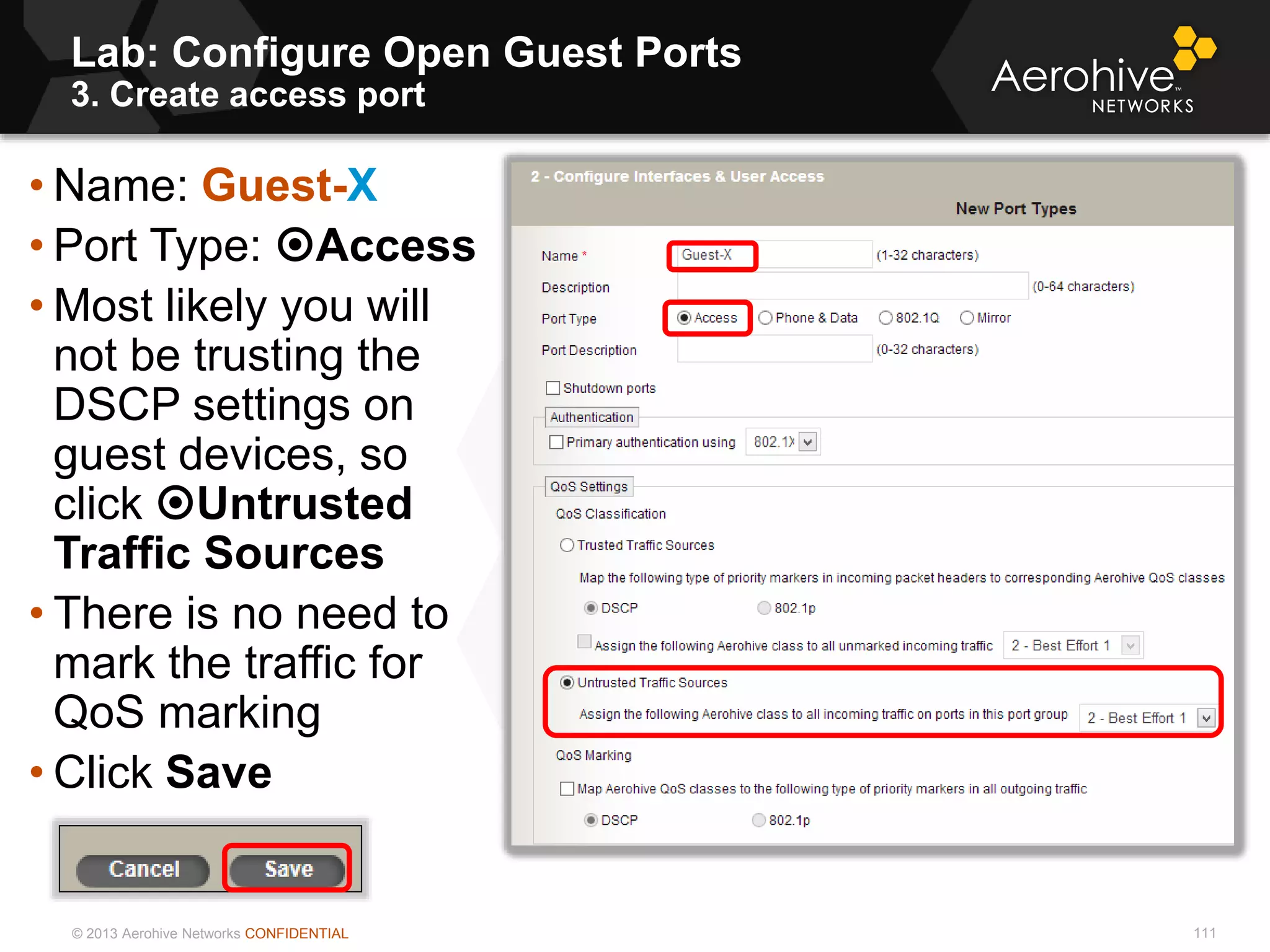Image resolution: width=1270 pixels, height=952 pixels.
Task: Select the Access port type radio button
Action: (x=684, y=318)
